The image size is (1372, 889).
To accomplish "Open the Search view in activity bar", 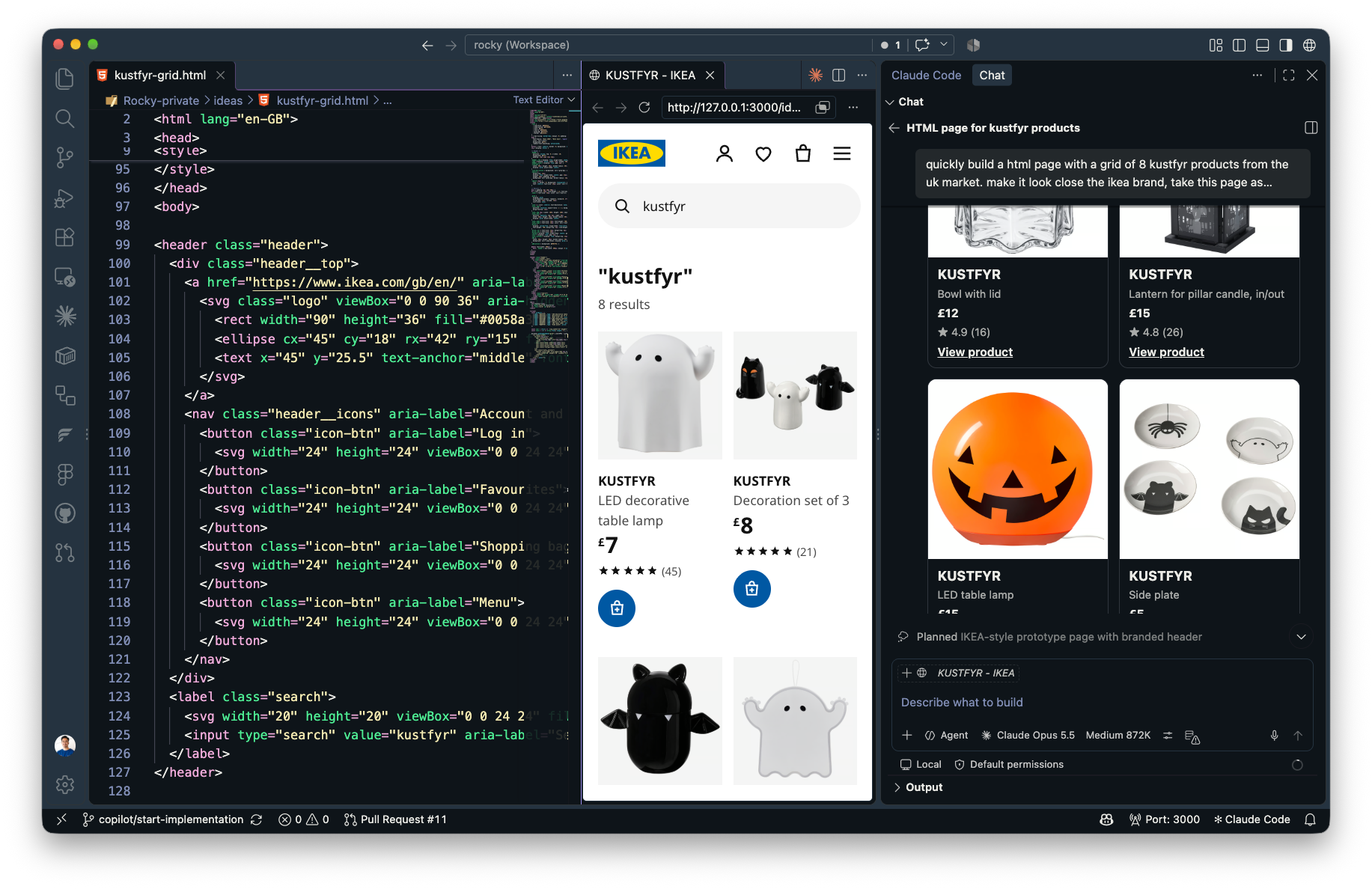I will click(65, 118).
